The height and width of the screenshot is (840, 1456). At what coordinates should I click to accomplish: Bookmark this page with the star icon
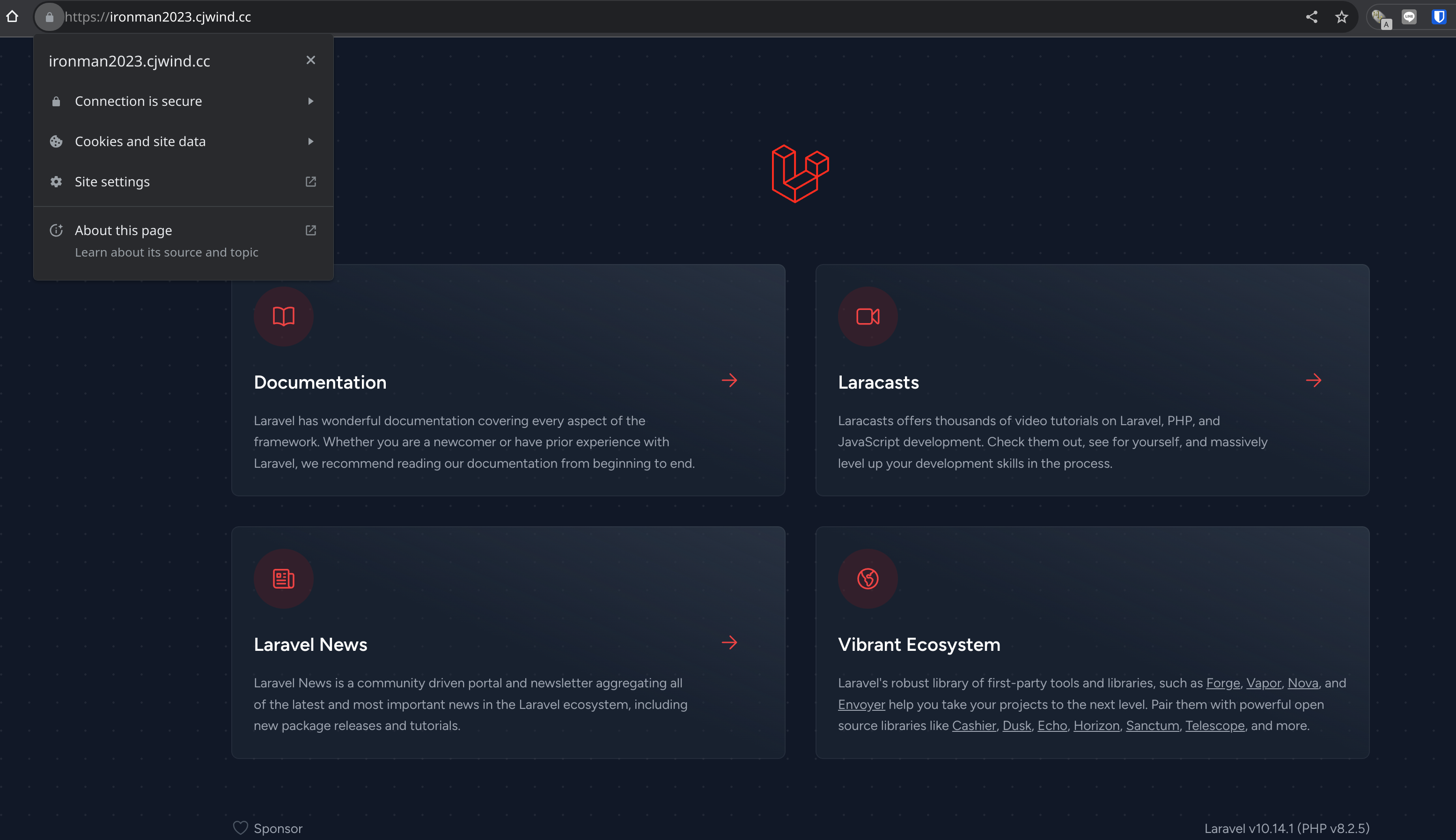tap(1341, 17)
